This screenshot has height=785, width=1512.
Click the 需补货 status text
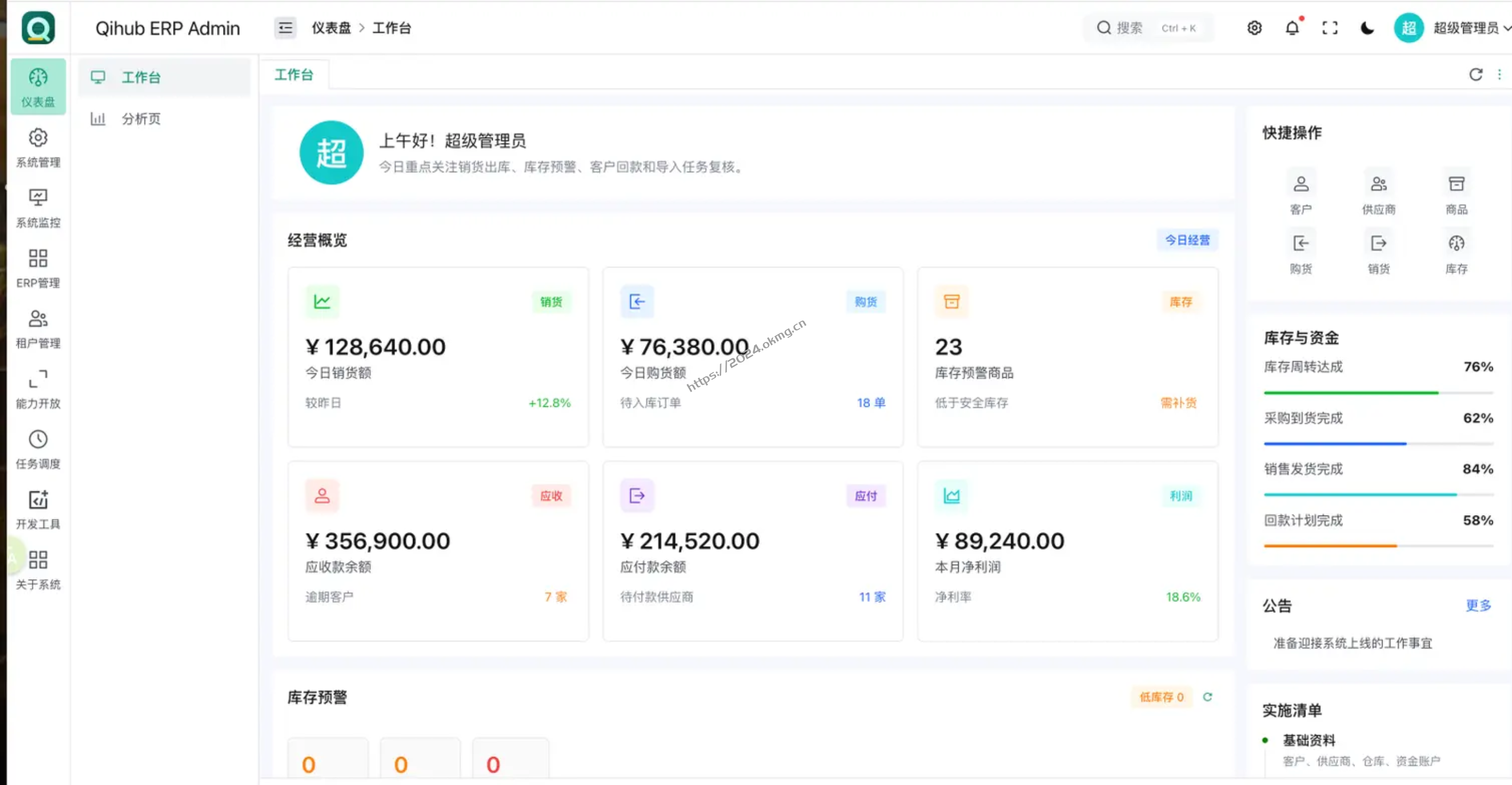(1178, 403)
